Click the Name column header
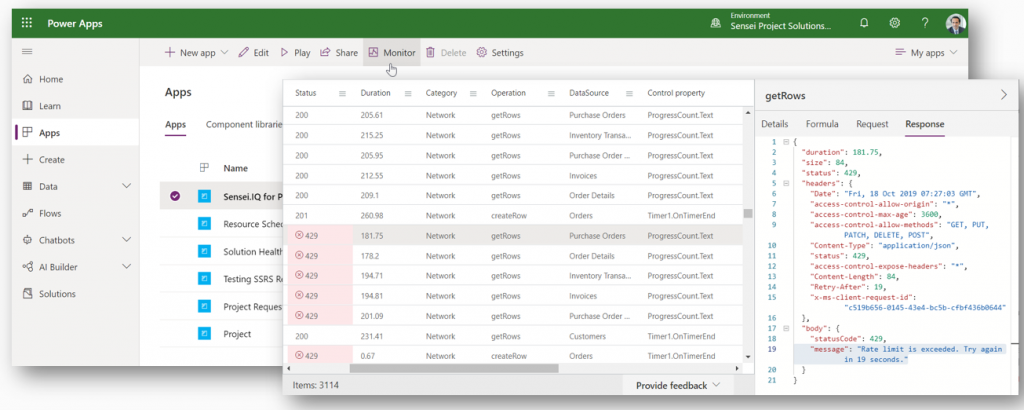 [235, 168]
